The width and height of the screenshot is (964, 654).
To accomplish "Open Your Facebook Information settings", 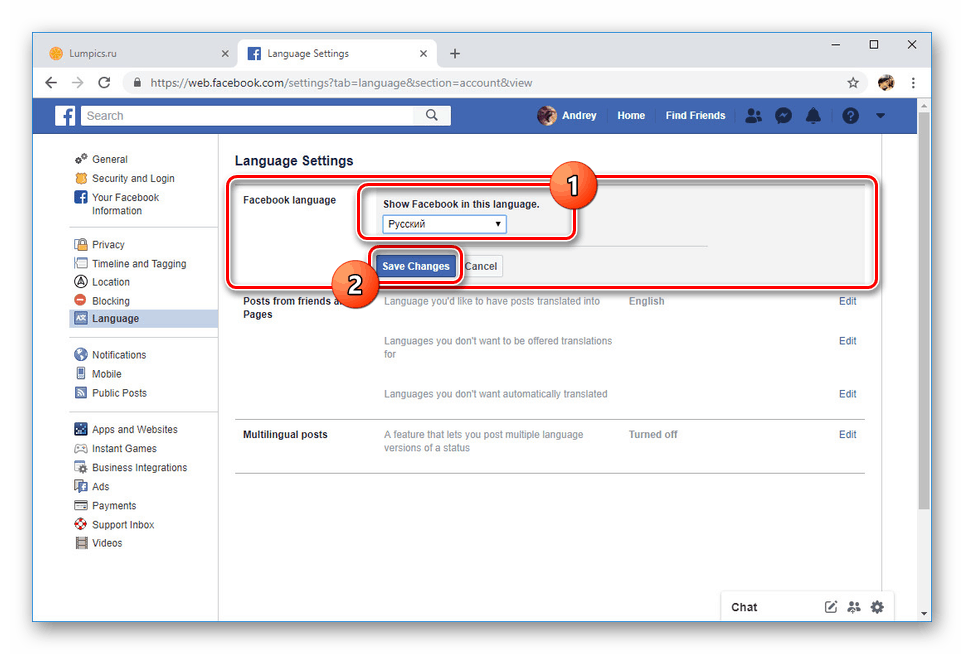I will pyautogui.click(x=125, y=204).
